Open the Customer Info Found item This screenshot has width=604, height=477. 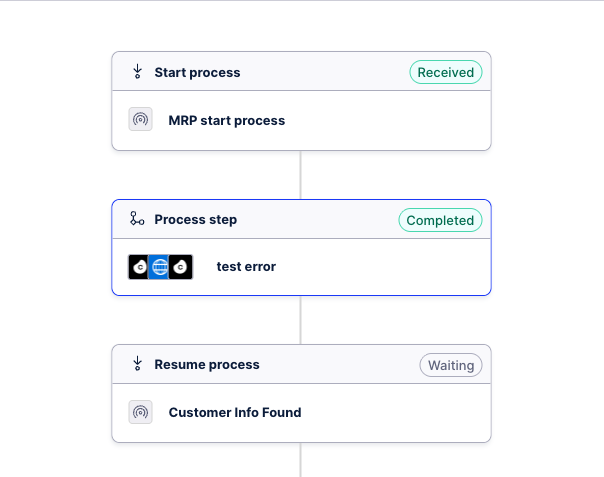[235, 412]
